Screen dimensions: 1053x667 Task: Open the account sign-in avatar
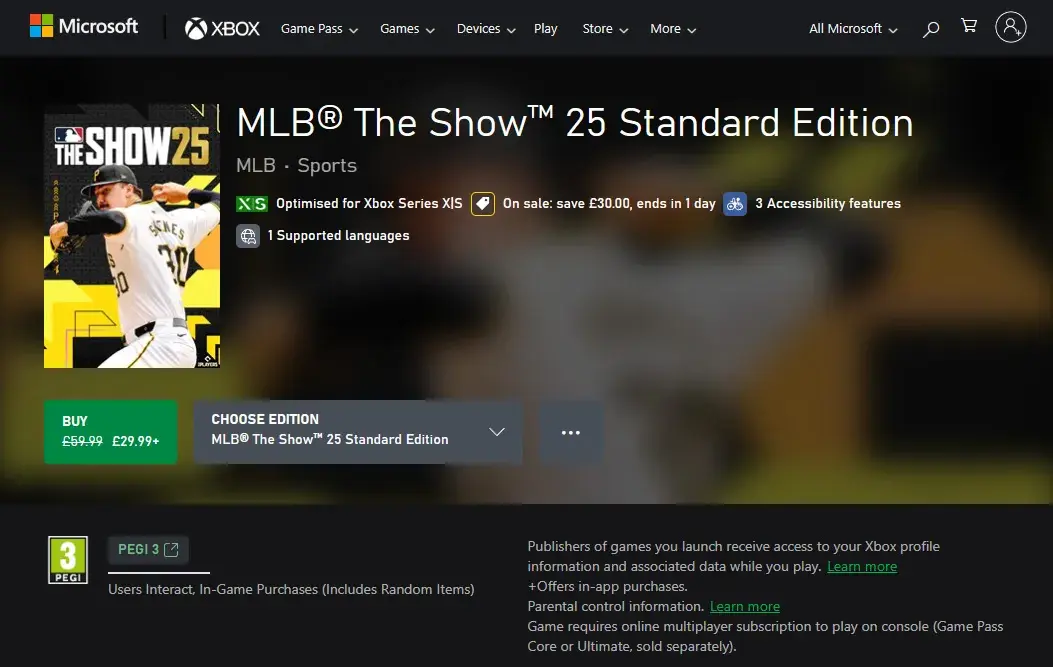click(1011, 28)
